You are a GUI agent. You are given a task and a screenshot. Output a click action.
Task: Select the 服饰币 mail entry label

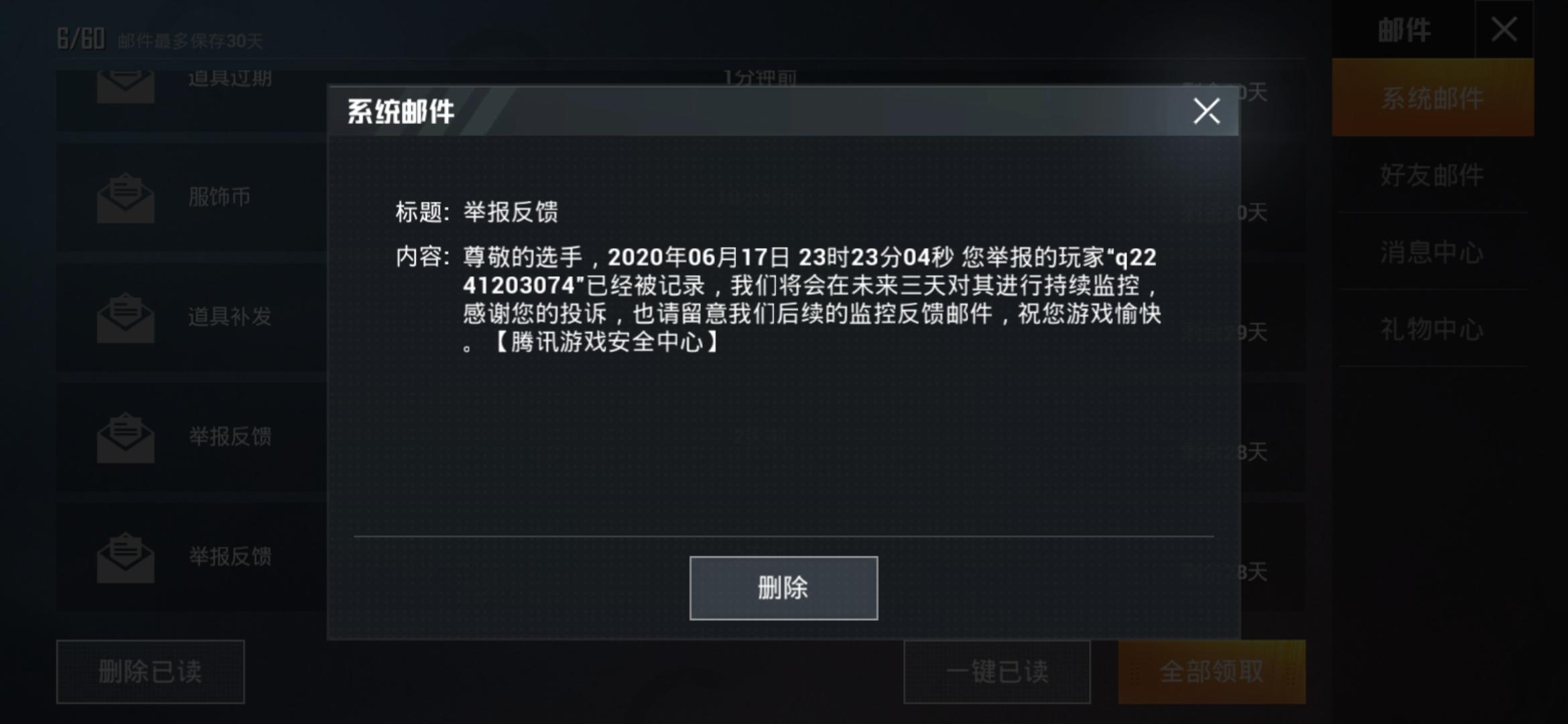[219, 196]
